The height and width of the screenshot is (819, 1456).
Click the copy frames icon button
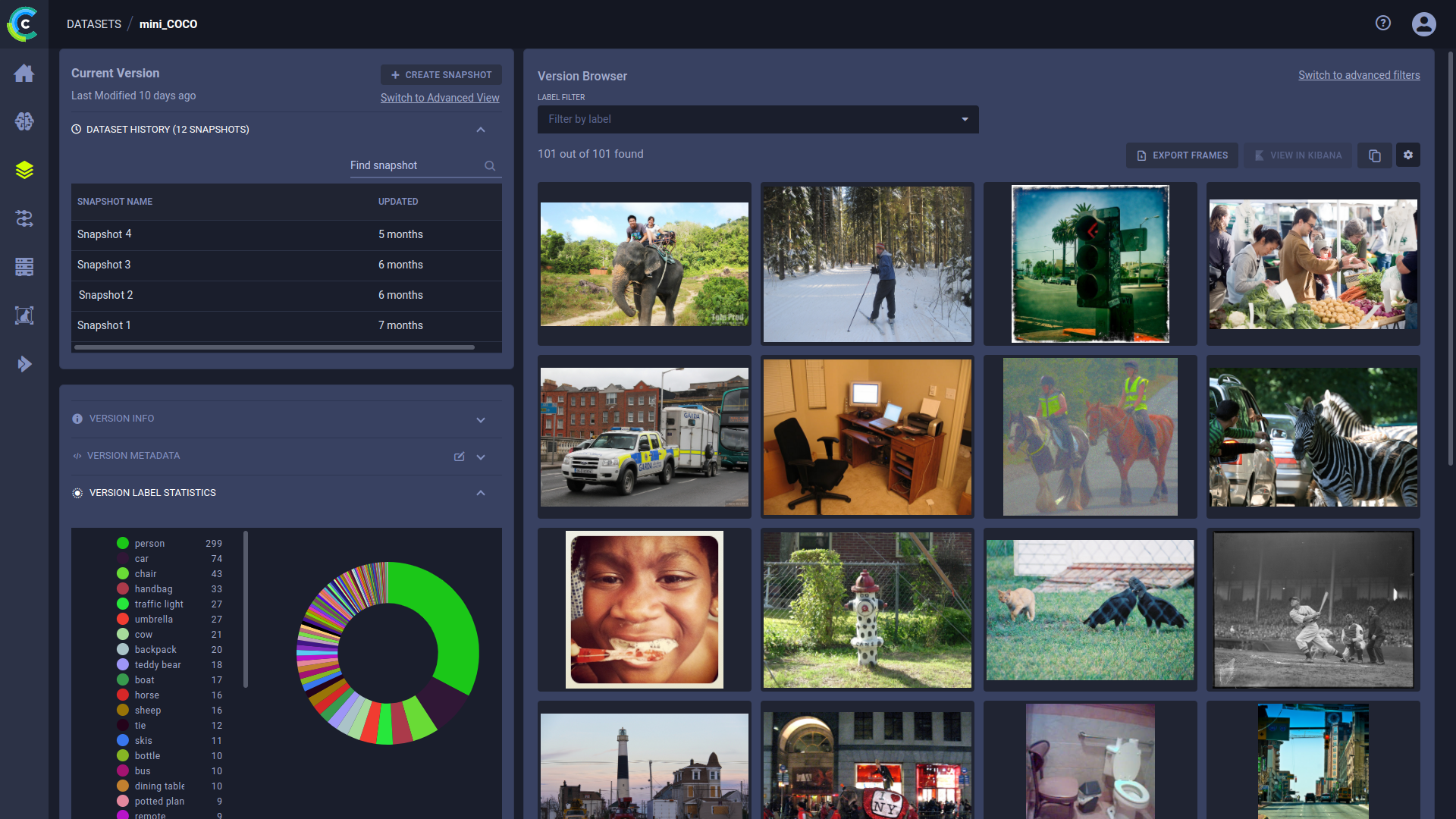(1374, 155)
